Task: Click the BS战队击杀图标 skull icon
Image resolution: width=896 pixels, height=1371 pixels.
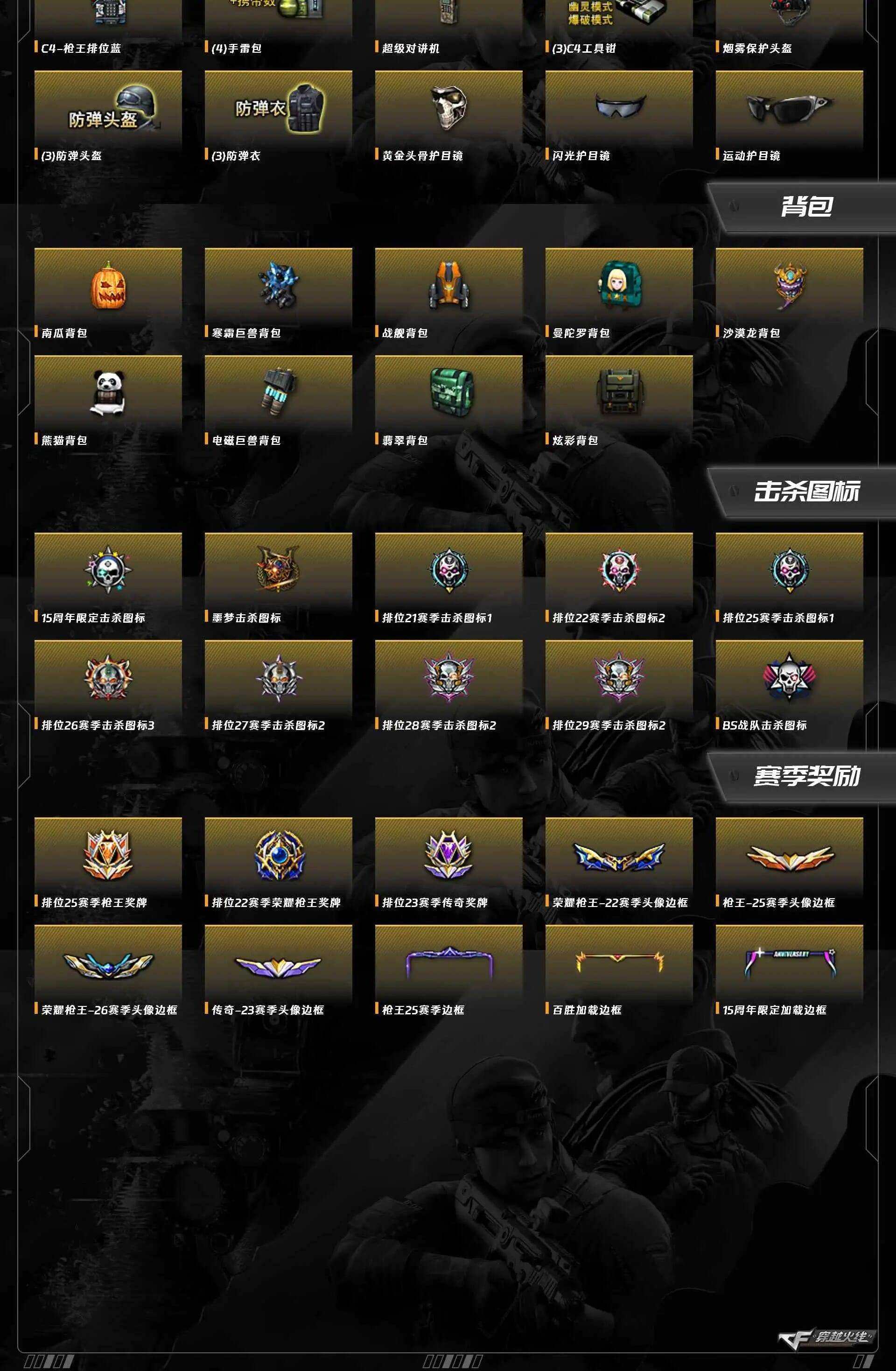Action: coord(790,677)
